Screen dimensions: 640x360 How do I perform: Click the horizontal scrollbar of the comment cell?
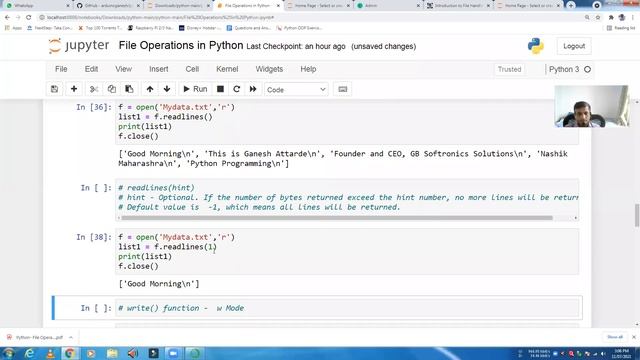coord(337,218)
